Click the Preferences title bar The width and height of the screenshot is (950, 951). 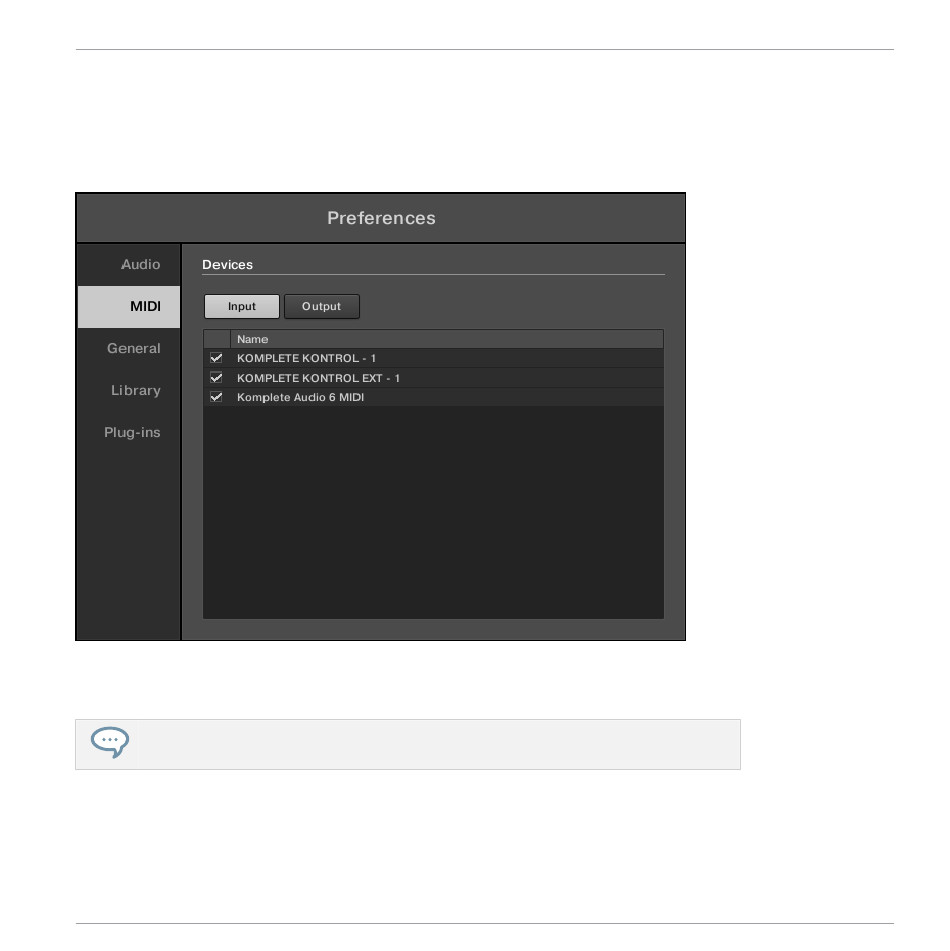381,218
